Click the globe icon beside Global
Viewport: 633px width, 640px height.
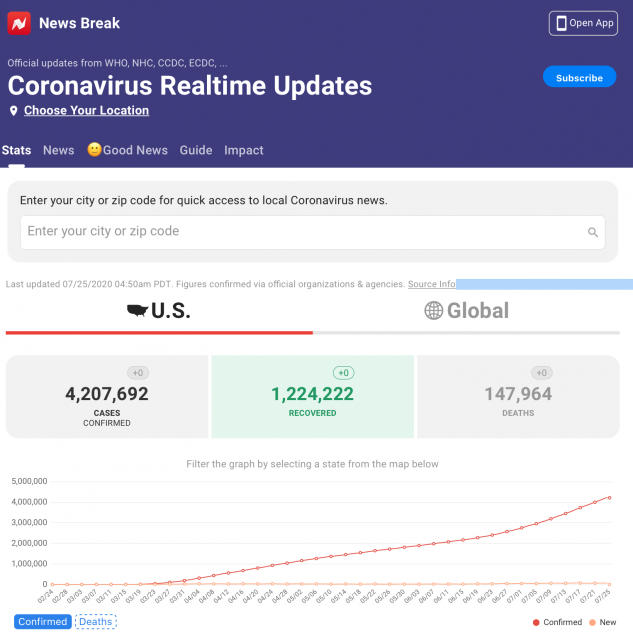click(433, 311)
